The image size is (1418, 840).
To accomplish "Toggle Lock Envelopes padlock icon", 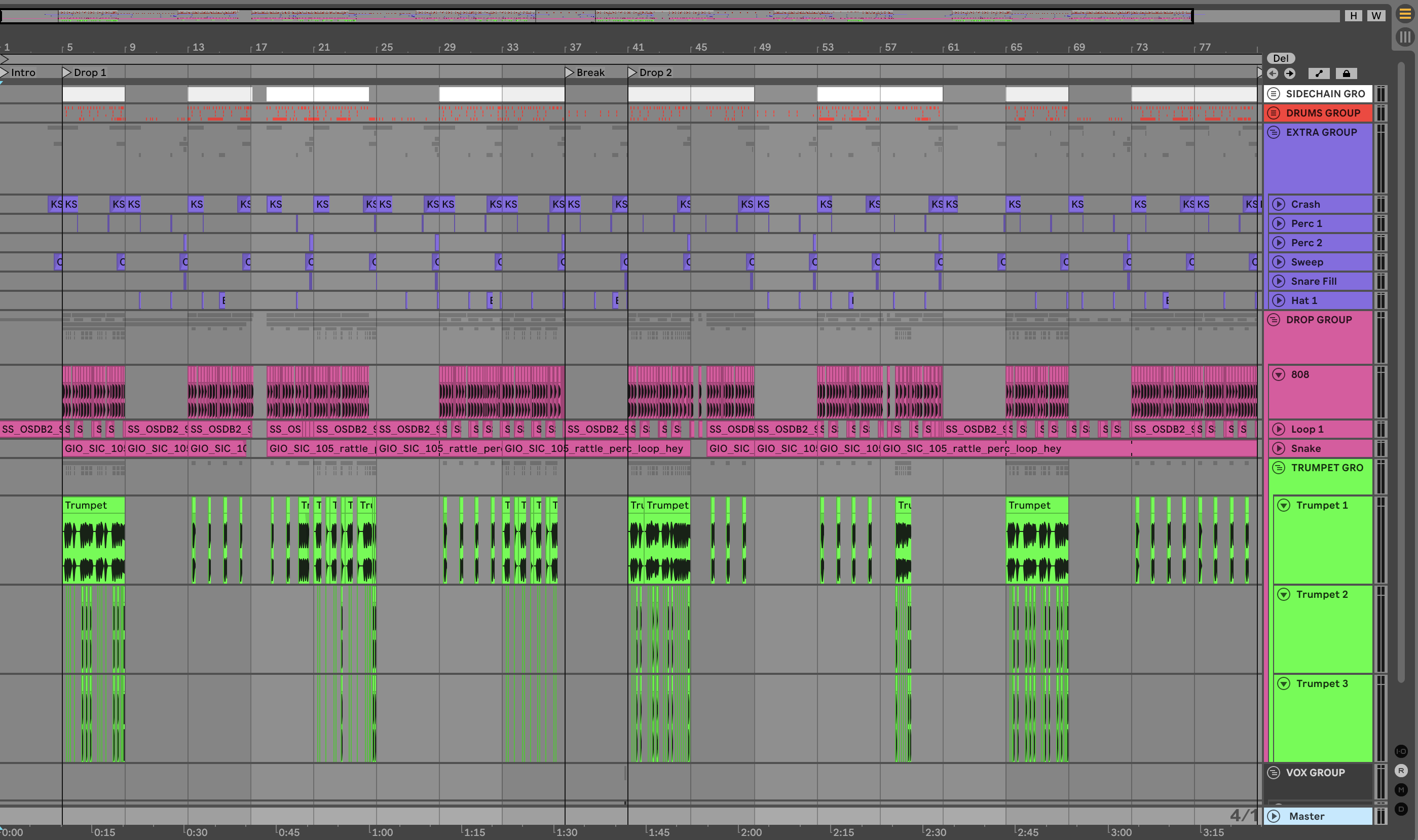I will [1346, 73].
